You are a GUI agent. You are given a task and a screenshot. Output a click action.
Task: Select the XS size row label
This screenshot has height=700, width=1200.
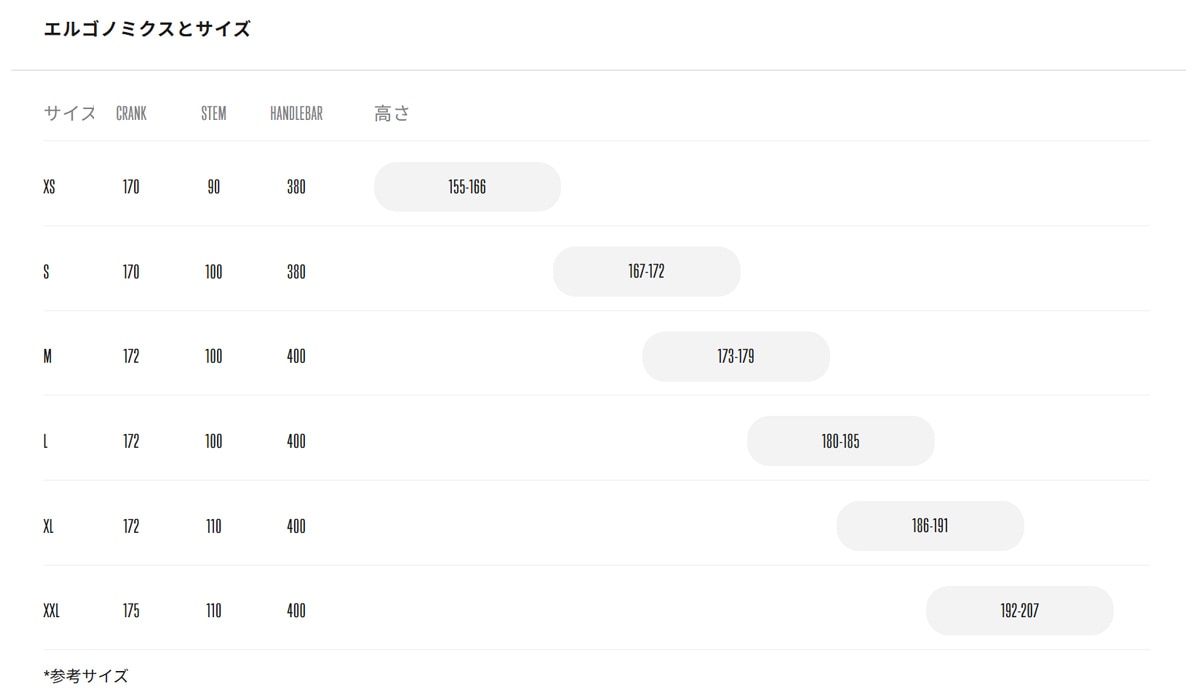click(50, 187)
